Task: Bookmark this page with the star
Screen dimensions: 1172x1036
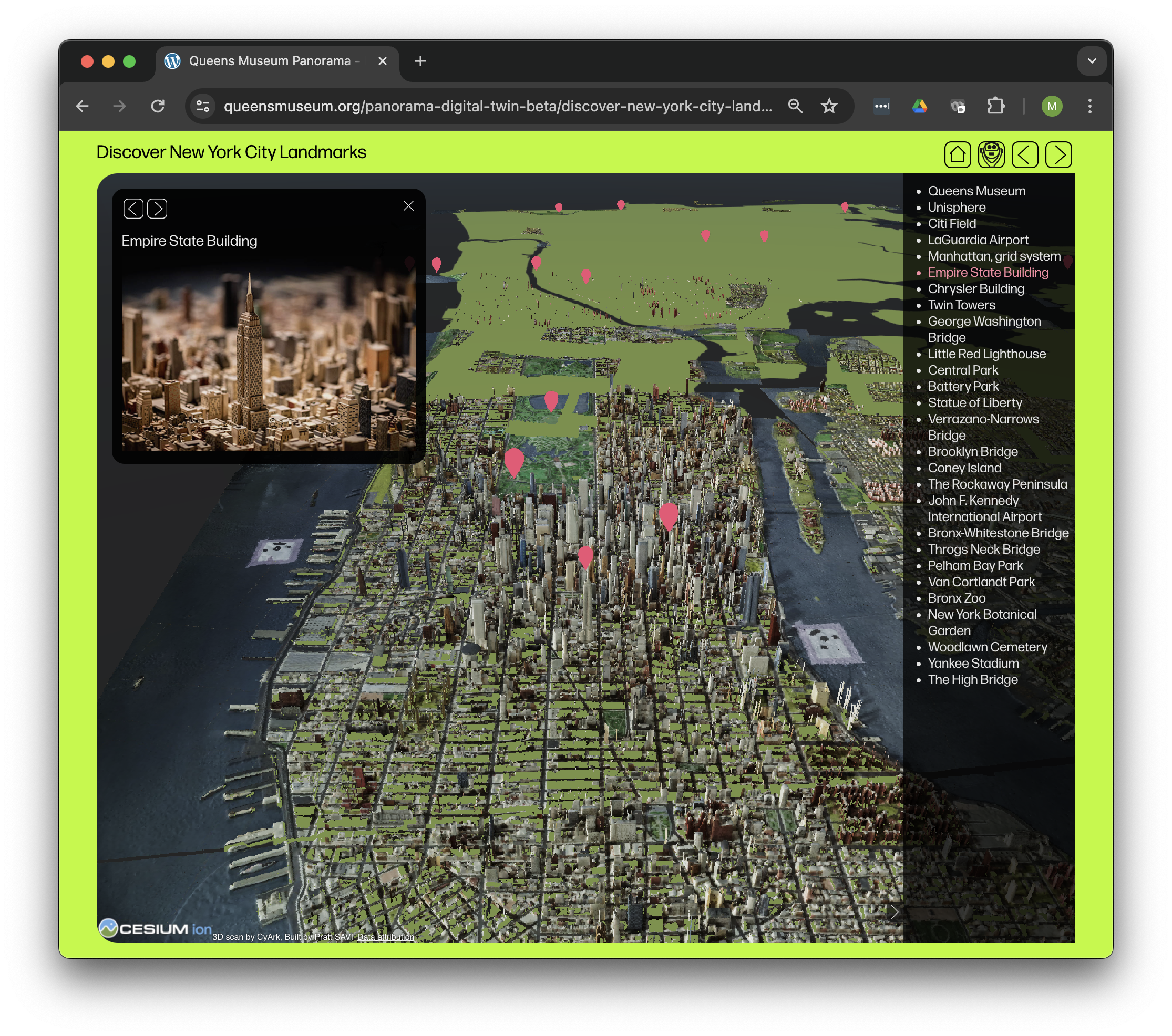Action: coord(829,106)
